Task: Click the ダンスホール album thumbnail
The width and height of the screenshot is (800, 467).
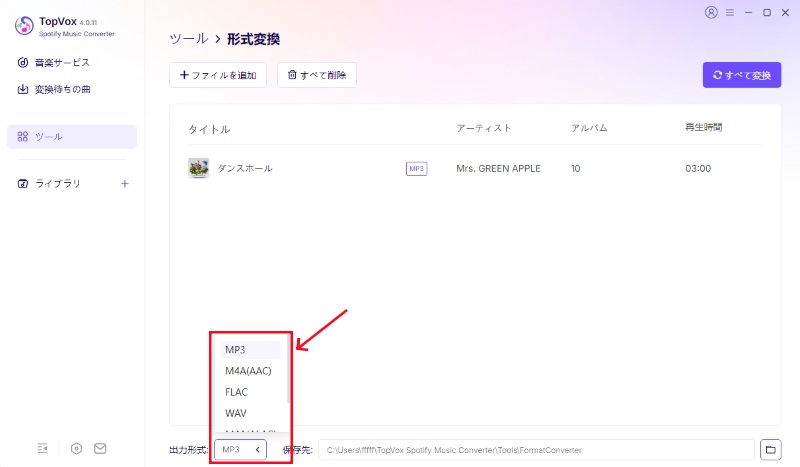Action: tap(198, 168)
